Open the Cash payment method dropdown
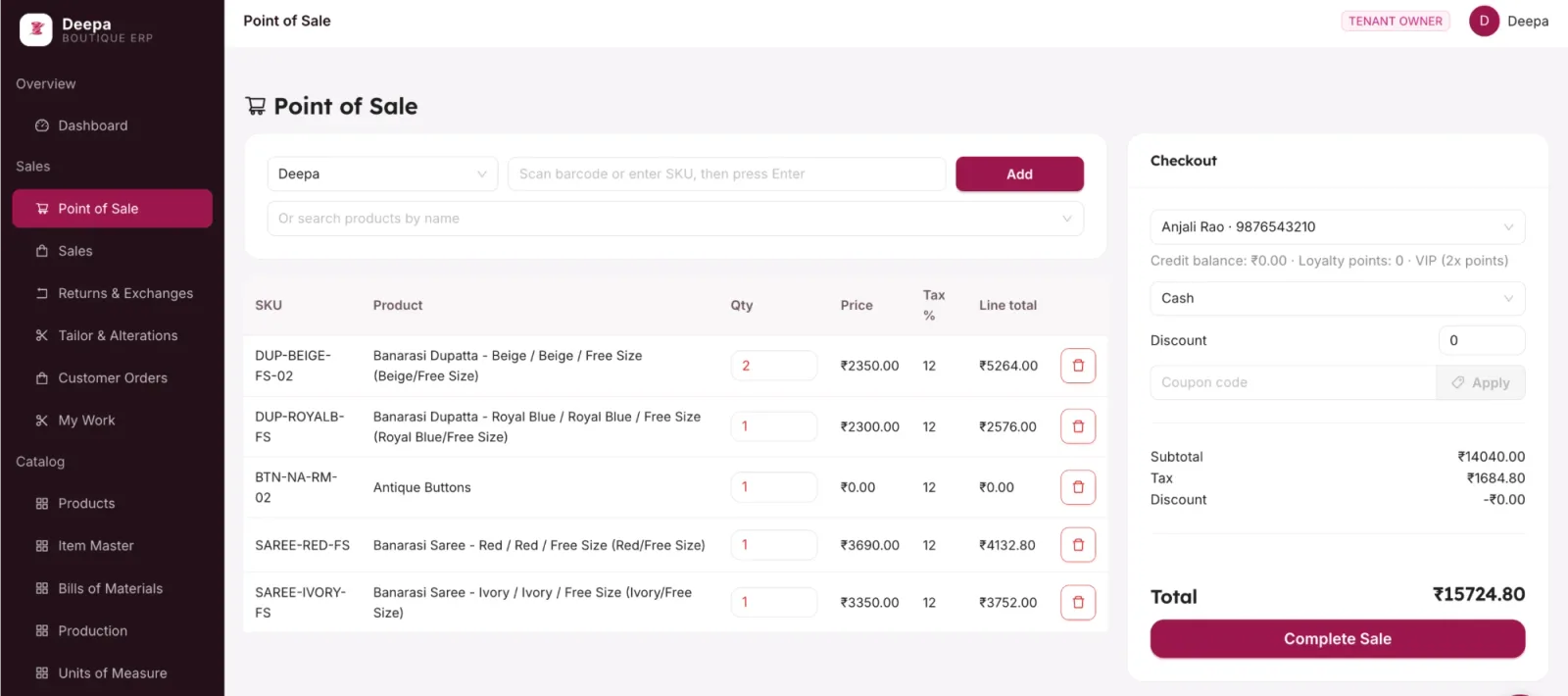The width and height of the screenshot is (1568, 696). pos(1338,298)
